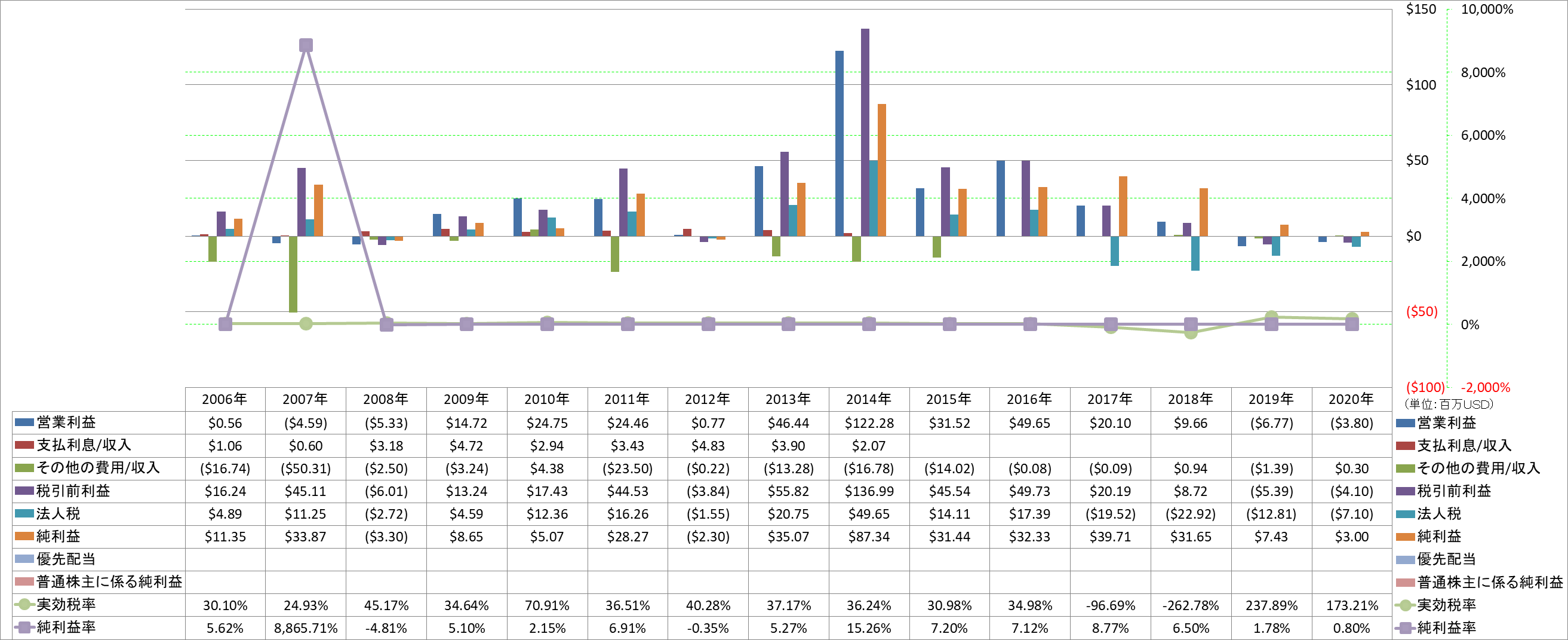This screenshot has height=640, width=1568.
Task: Click the 4,000% percentage axis label
Action: [x=1483, y=198]
